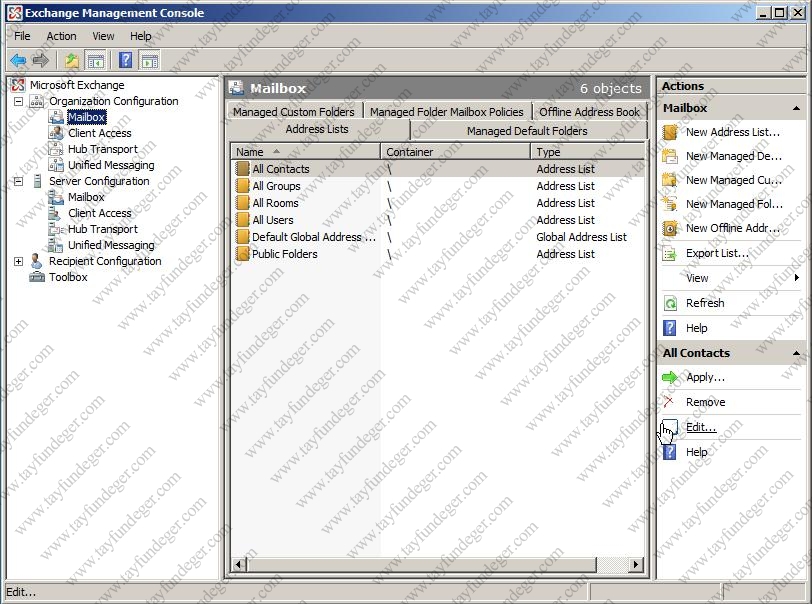Click the Export List action icon
The height and width of the screenshot is (604, 812).
tap(670, 253)
